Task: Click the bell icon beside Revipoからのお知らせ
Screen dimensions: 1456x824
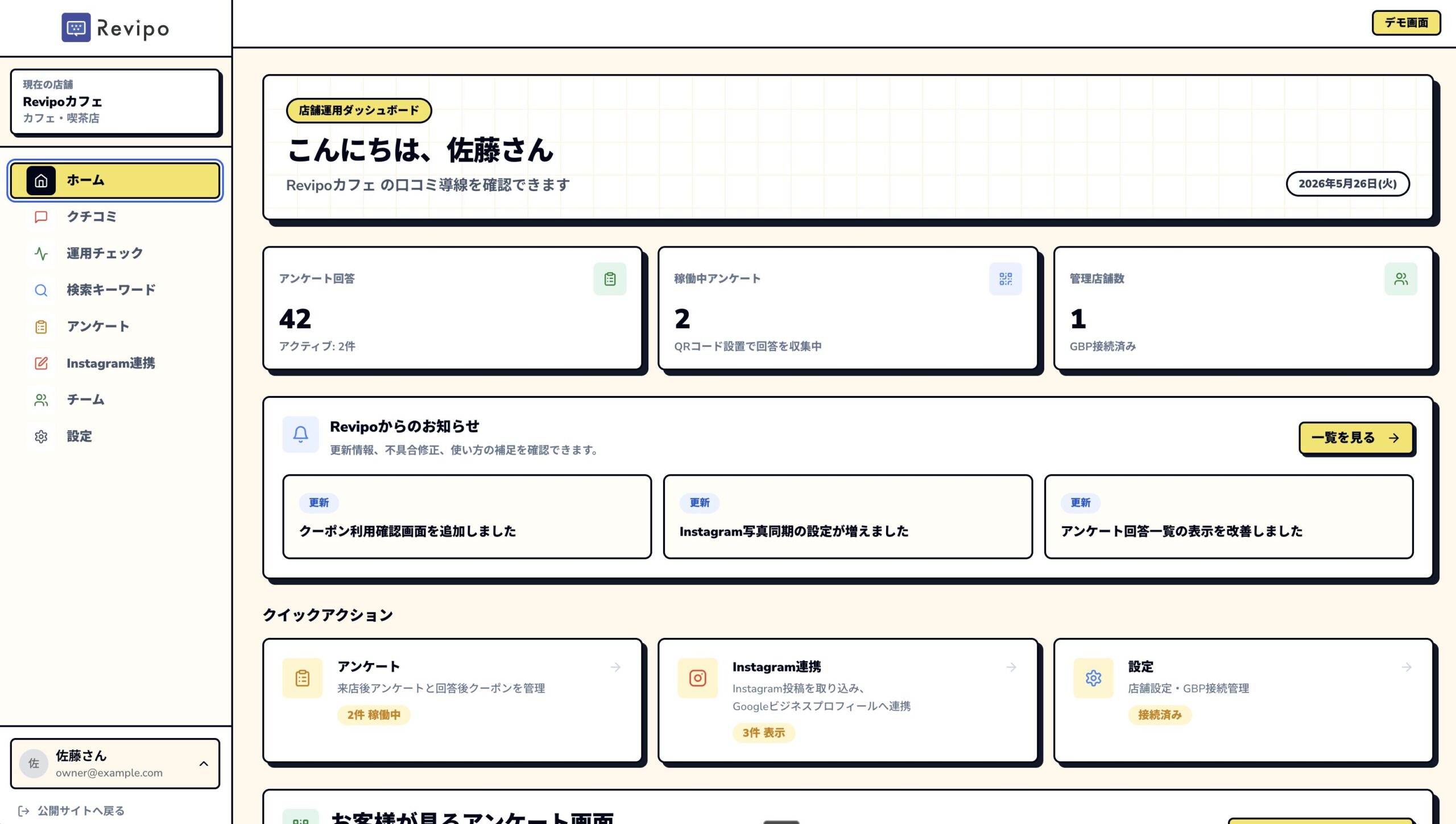Action: tap(300, 434)
